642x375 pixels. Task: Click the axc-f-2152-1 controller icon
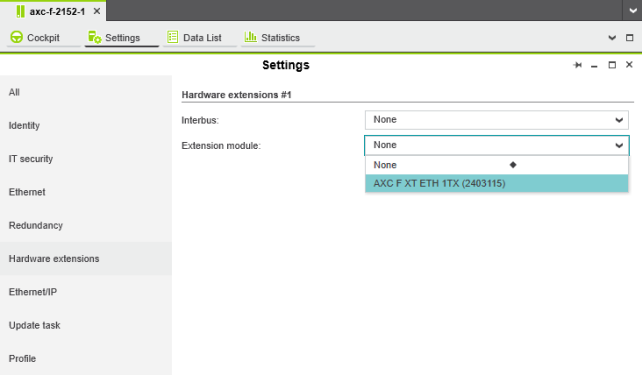(x=20, y=11)
